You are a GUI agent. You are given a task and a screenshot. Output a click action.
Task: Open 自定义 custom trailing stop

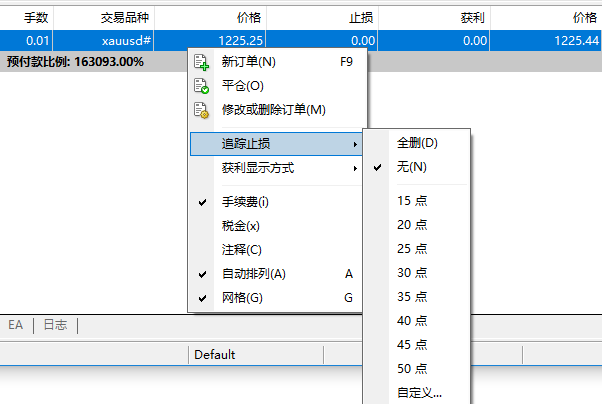click(419, 392)
